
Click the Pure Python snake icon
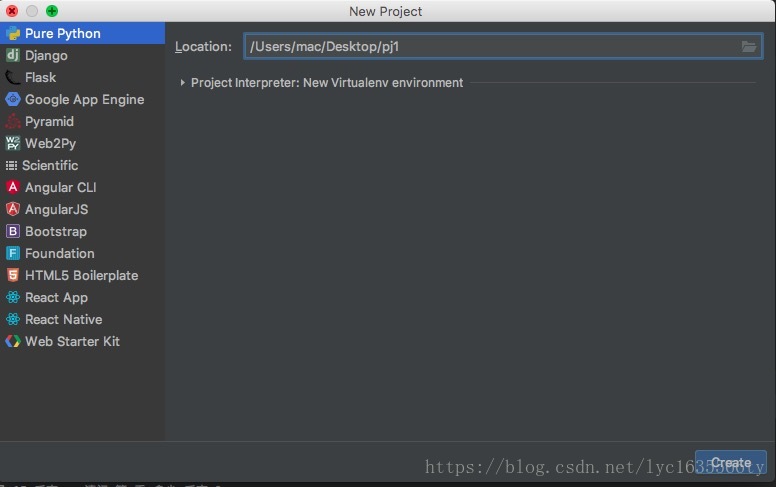[x=13, y=33]
